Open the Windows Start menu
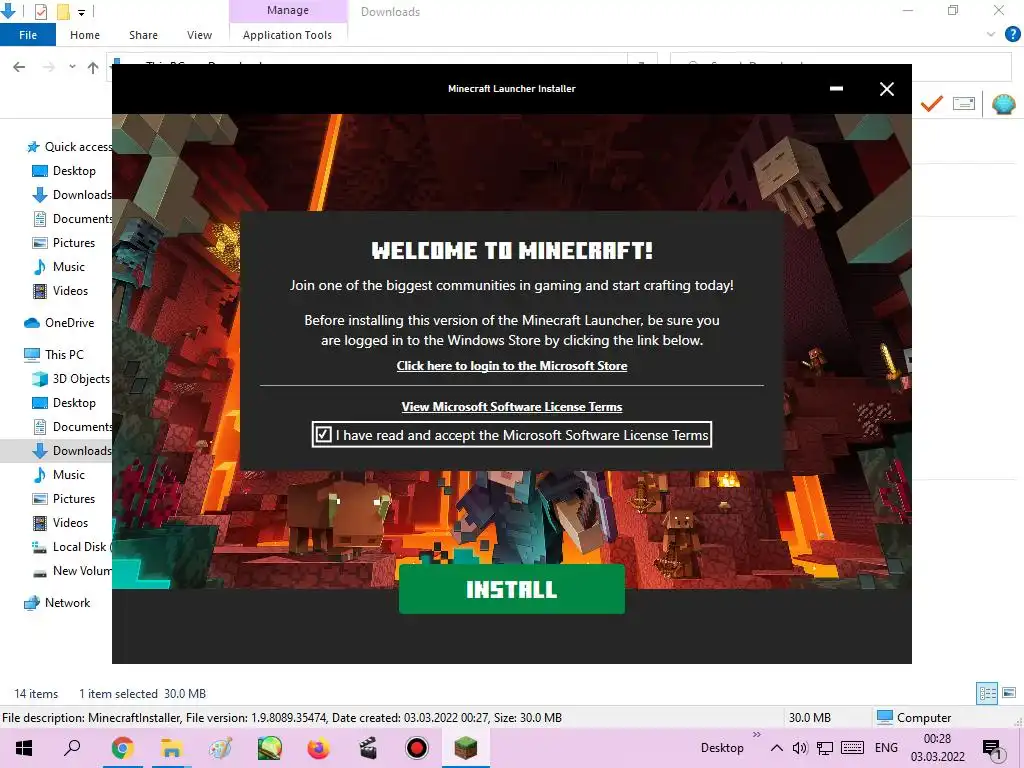Image resolution: width=1024 pixels, height=768 pixels. [x=24, y=748]
